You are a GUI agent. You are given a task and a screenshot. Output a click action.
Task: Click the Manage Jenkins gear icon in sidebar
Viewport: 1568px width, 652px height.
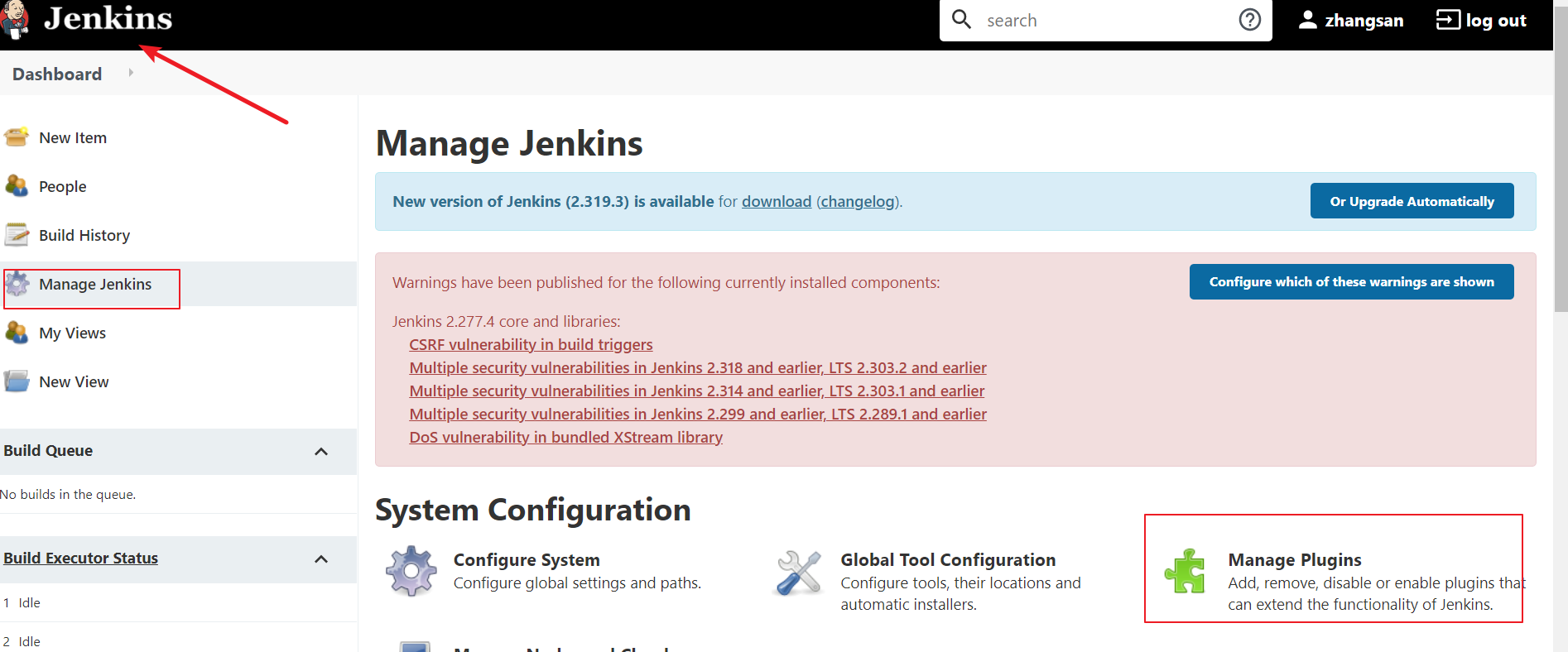click(17, 284)
